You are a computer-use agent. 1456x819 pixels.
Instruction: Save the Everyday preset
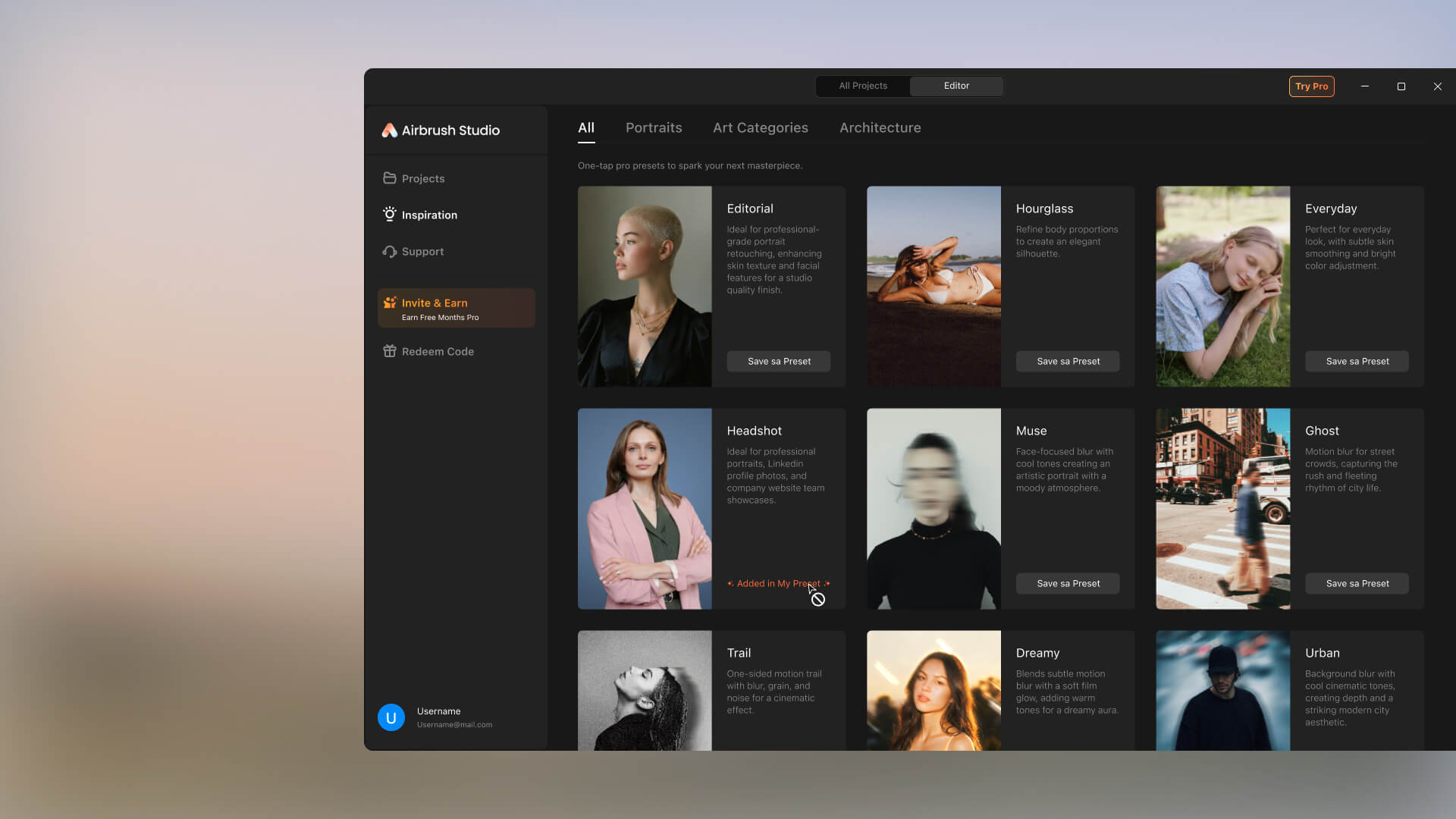[x=1357, y=361]
